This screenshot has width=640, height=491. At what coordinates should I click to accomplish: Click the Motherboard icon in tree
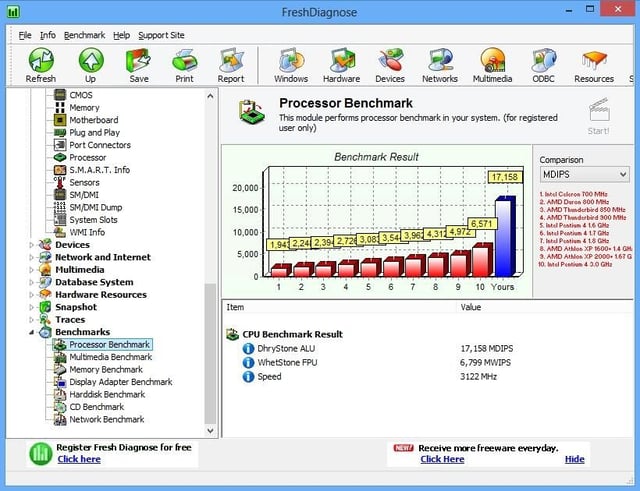[x=60, y=120]
